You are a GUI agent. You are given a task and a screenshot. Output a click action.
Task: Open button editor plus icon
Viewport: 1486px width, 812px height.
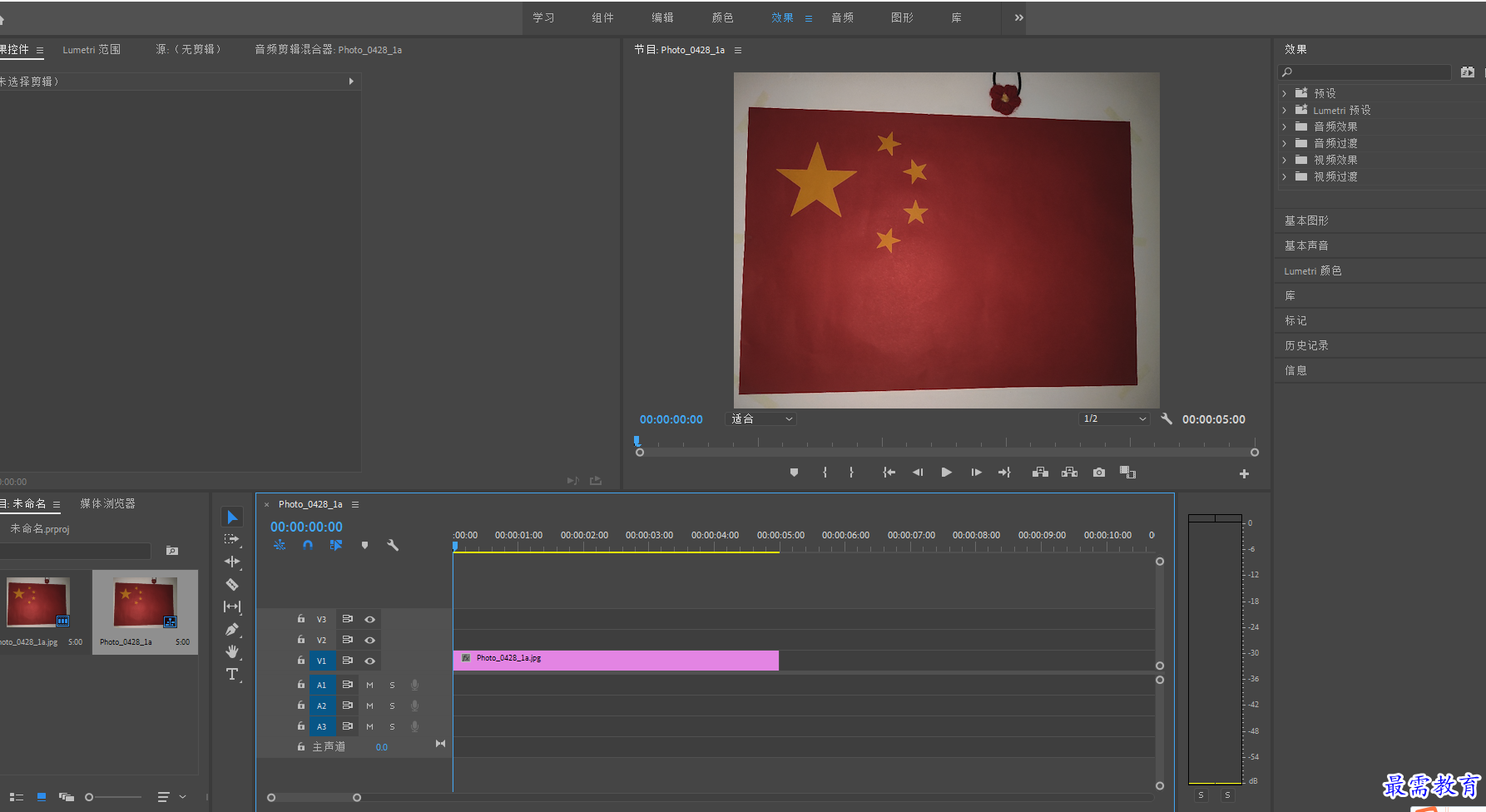point(1244,473)
